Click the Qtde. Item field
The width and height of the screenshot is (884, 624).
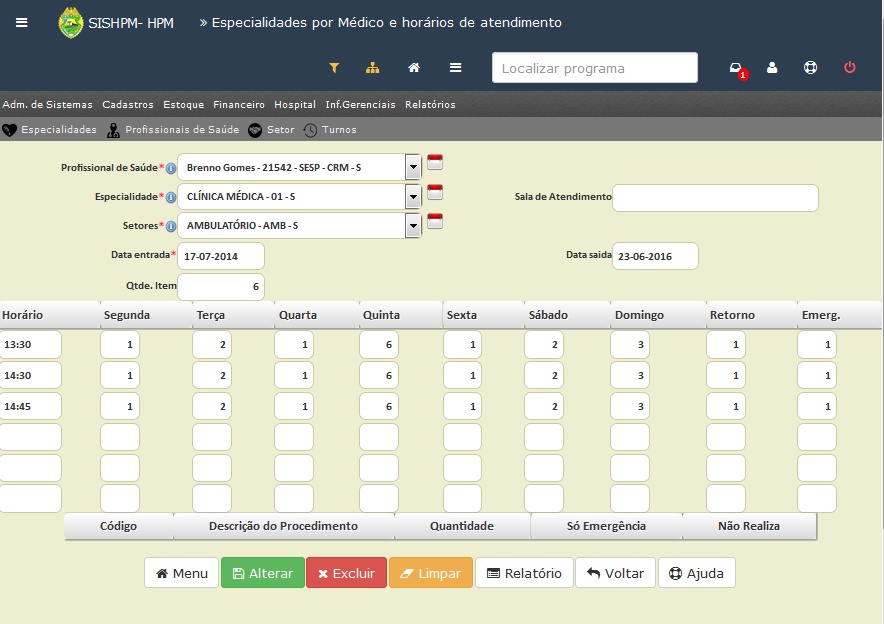[x=221, y=286]
